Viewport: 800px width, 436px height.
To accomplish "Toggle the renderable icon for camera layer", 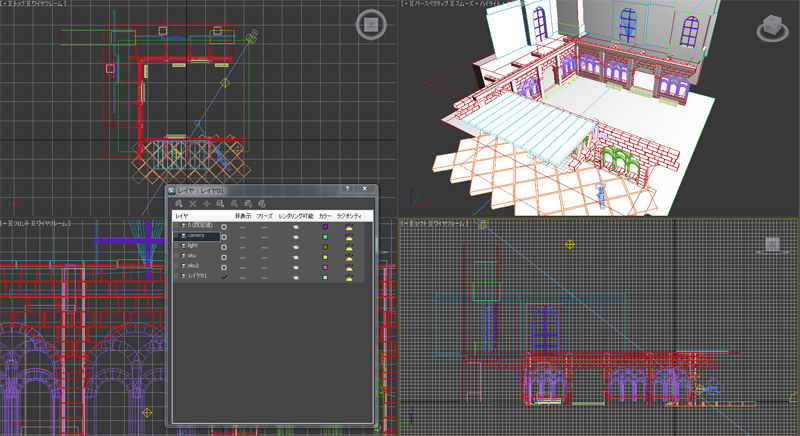I will 297,236.
